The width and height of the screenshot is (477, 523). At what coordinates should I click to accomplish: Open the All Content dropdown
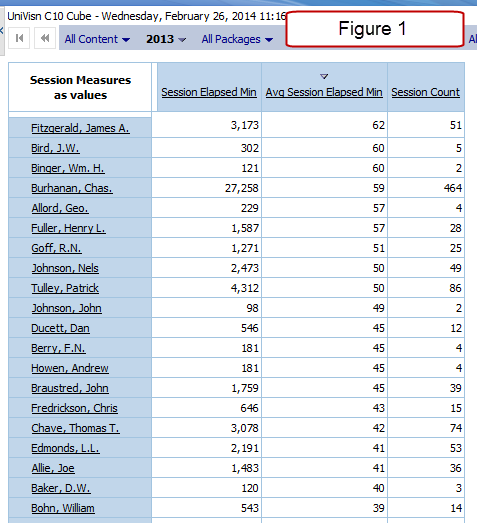tap(97, 39)
